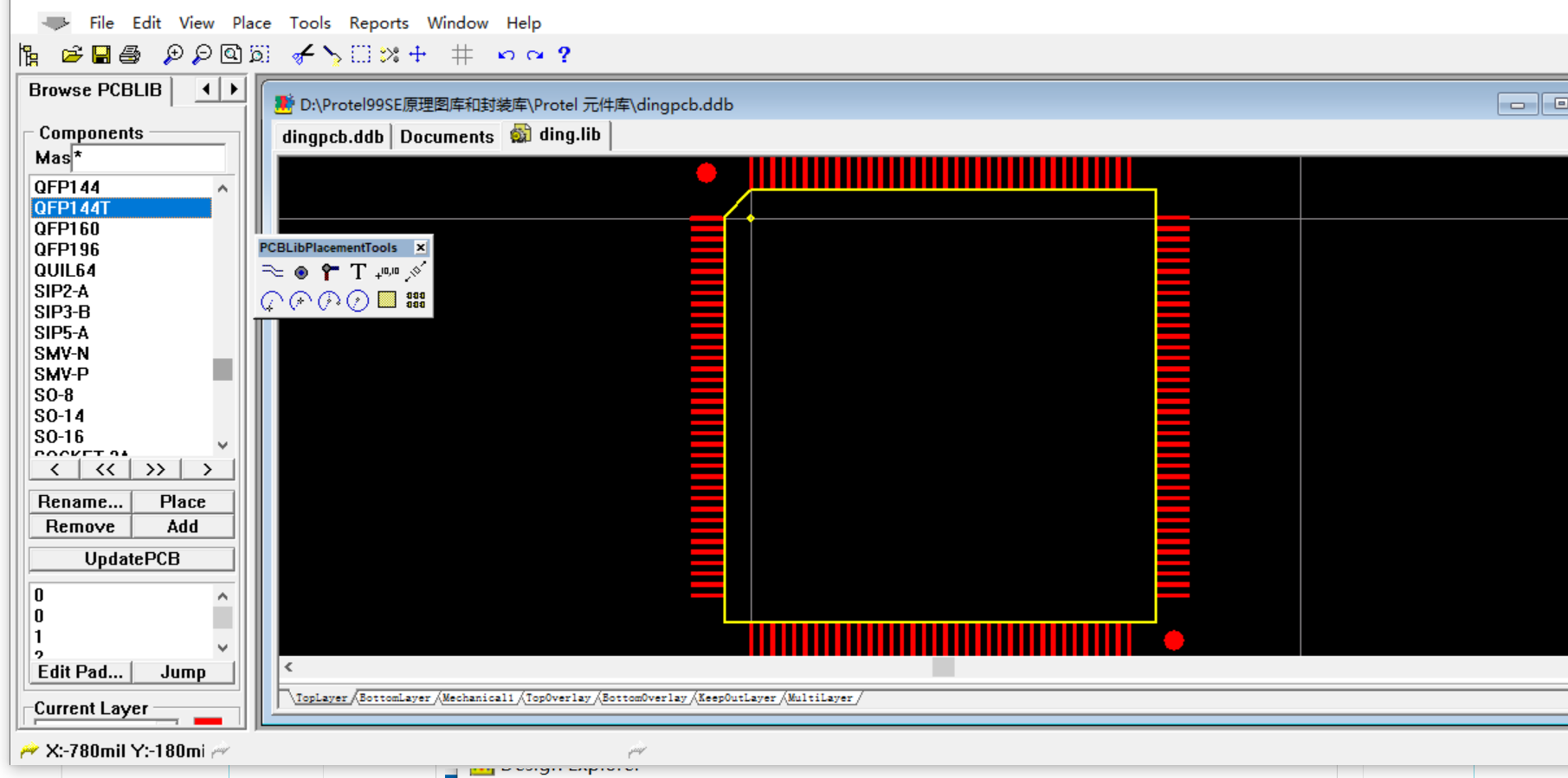This screenshot has height=778, width=1568.
Task: Zoom to selected area icon
Action: (260, 55)
